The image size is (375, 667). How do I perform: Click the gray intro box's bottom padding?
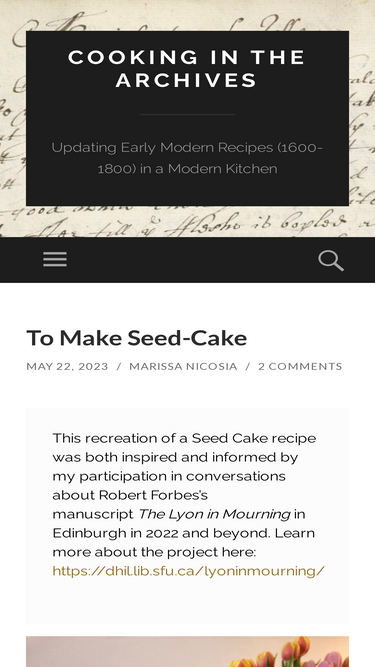(188, 602)
